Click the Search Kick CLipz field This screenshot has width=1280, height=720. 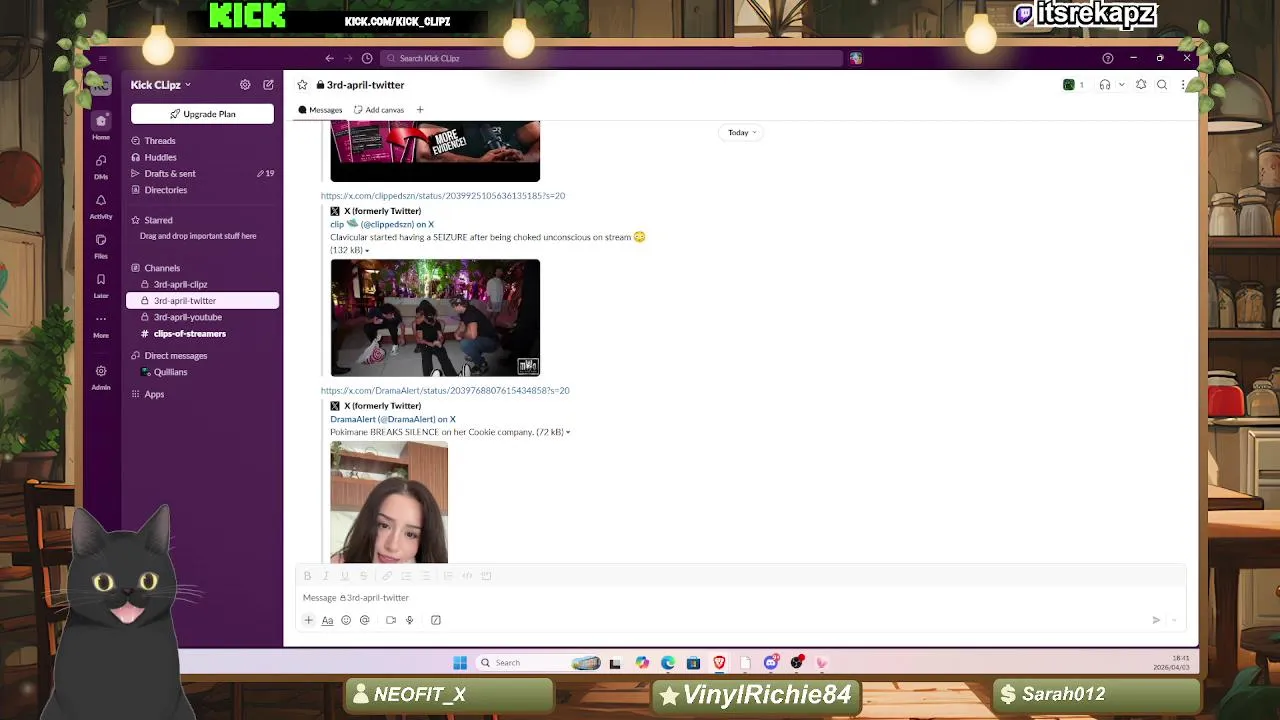coord(611,58)
